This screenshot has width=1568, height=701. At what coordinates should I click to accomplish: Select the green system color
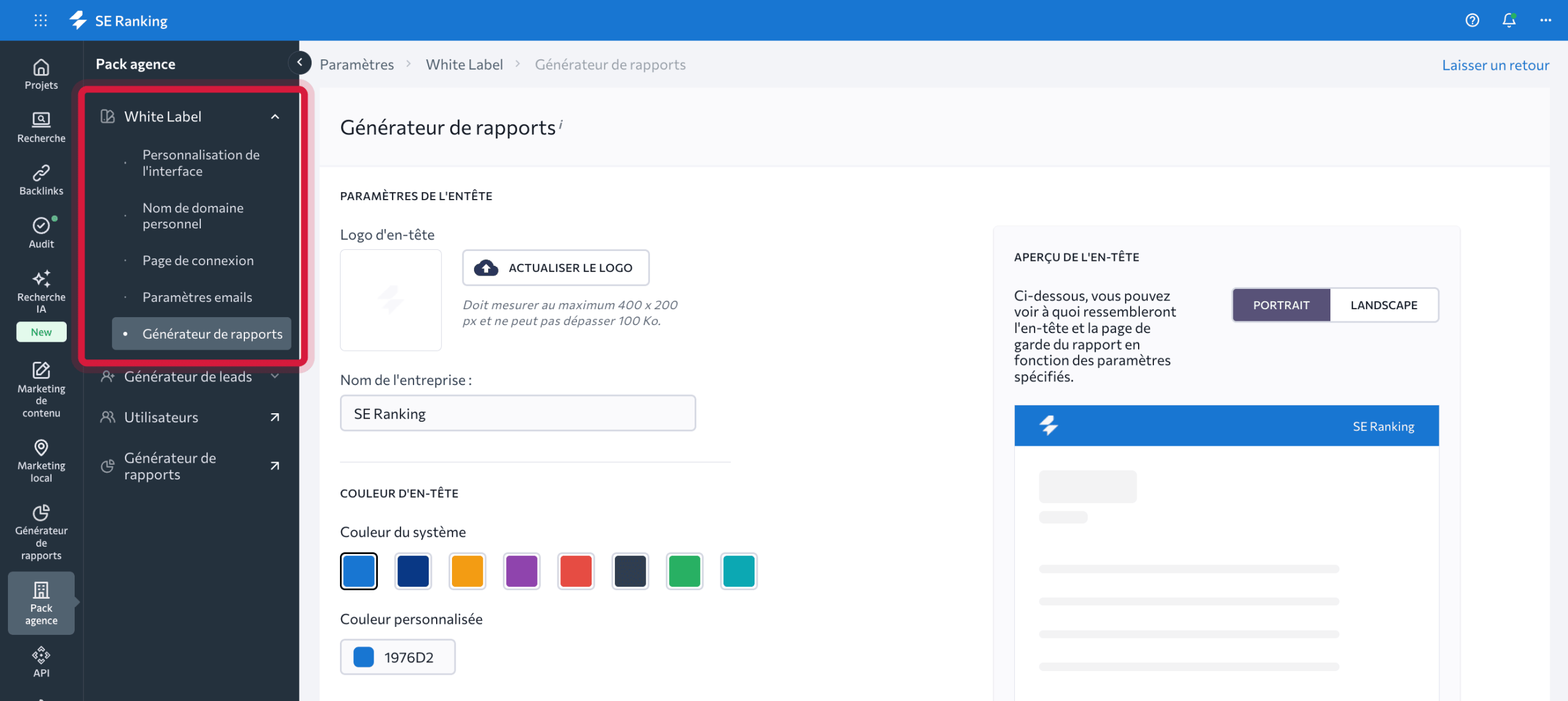tap(684, 571)
